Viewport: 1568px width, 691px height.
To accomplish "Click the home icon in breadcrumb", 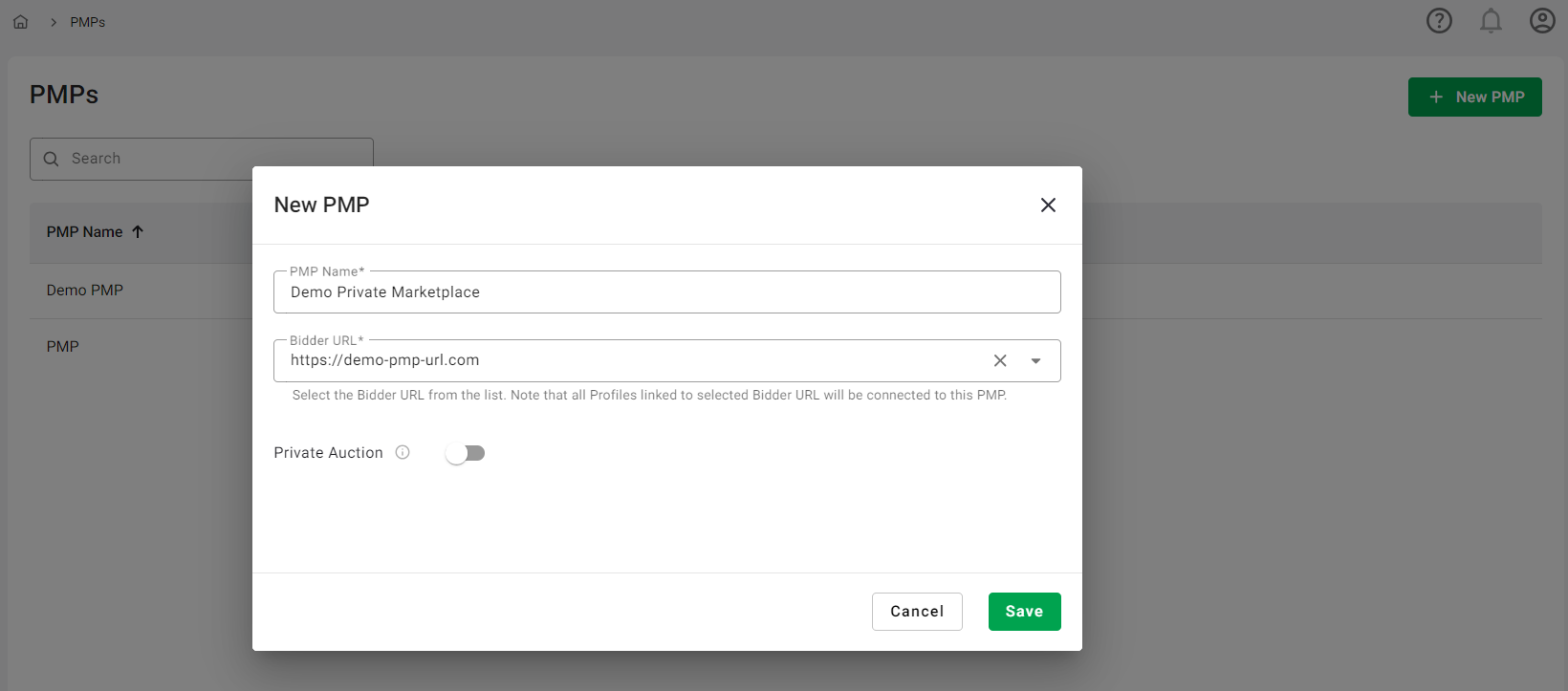I will click(x=20, y=22).
